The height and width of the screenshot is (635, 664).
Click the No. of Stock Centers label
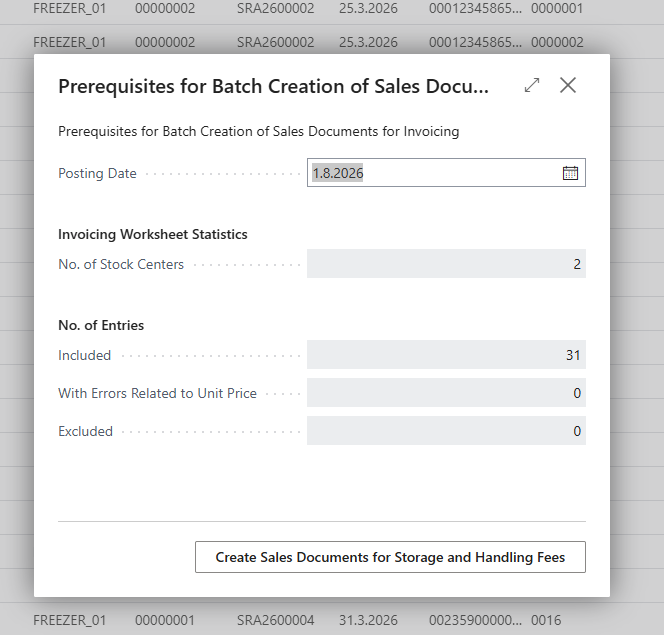click(121, 264)
